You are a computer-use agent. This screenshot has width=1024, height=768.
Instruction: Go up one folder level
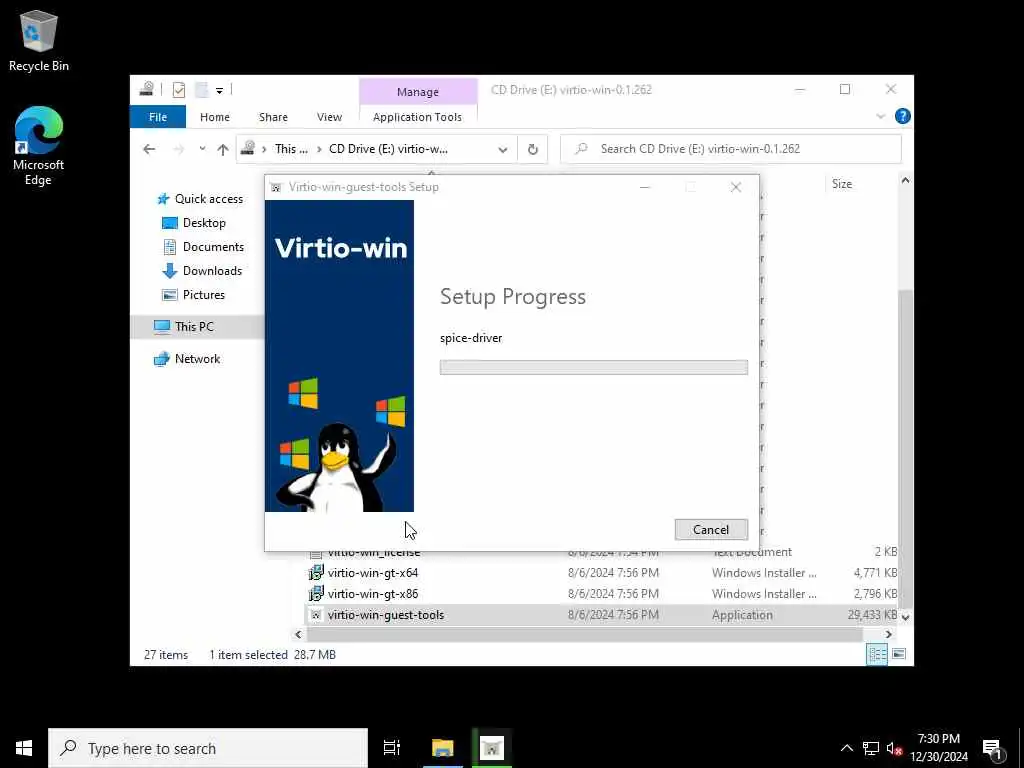[x=223, y=150]
